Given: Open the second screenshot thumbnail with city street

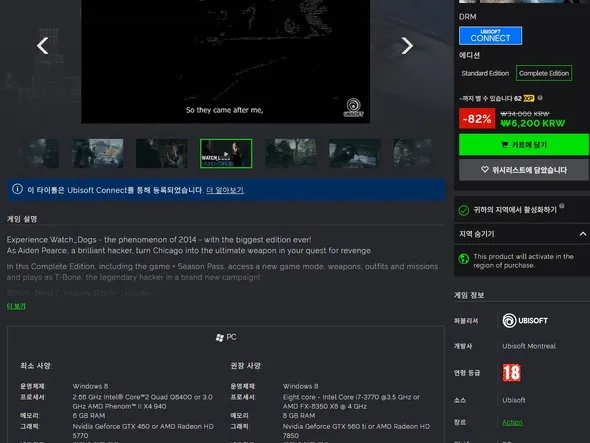Looking at the screenshot, I should (97, 153).
